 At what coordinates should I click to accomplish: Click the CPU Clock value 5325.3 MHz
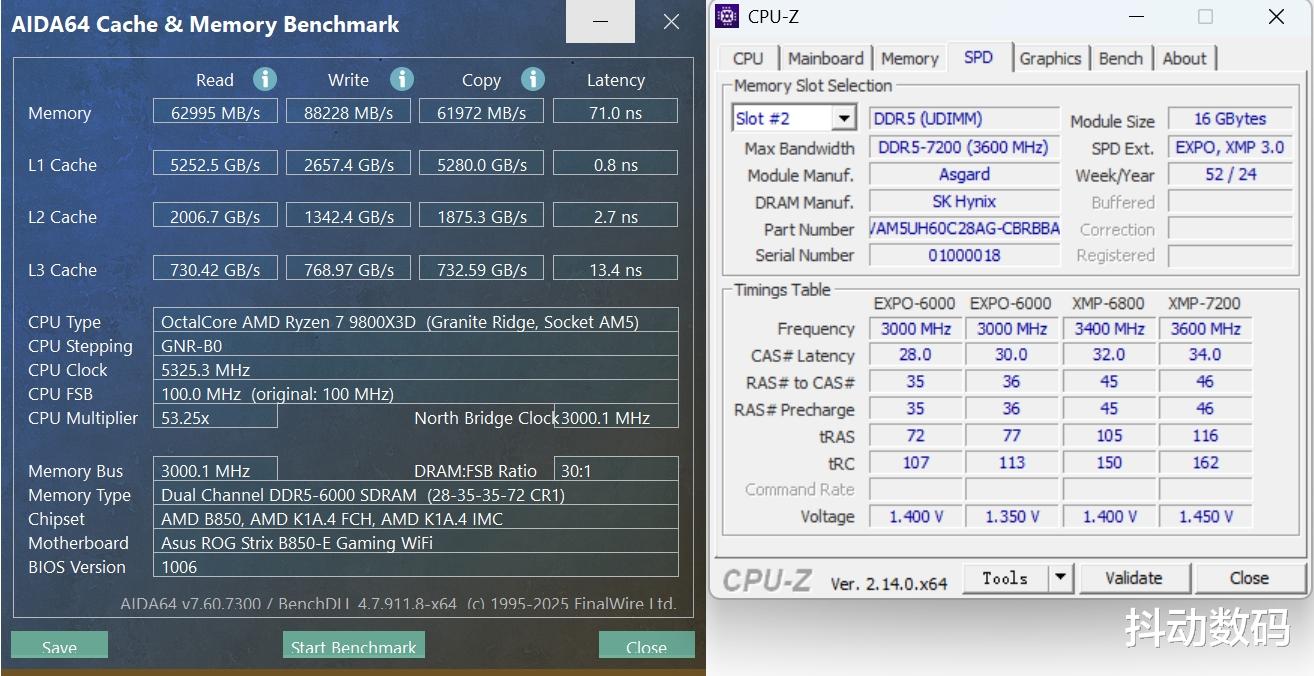click(415, 369)
